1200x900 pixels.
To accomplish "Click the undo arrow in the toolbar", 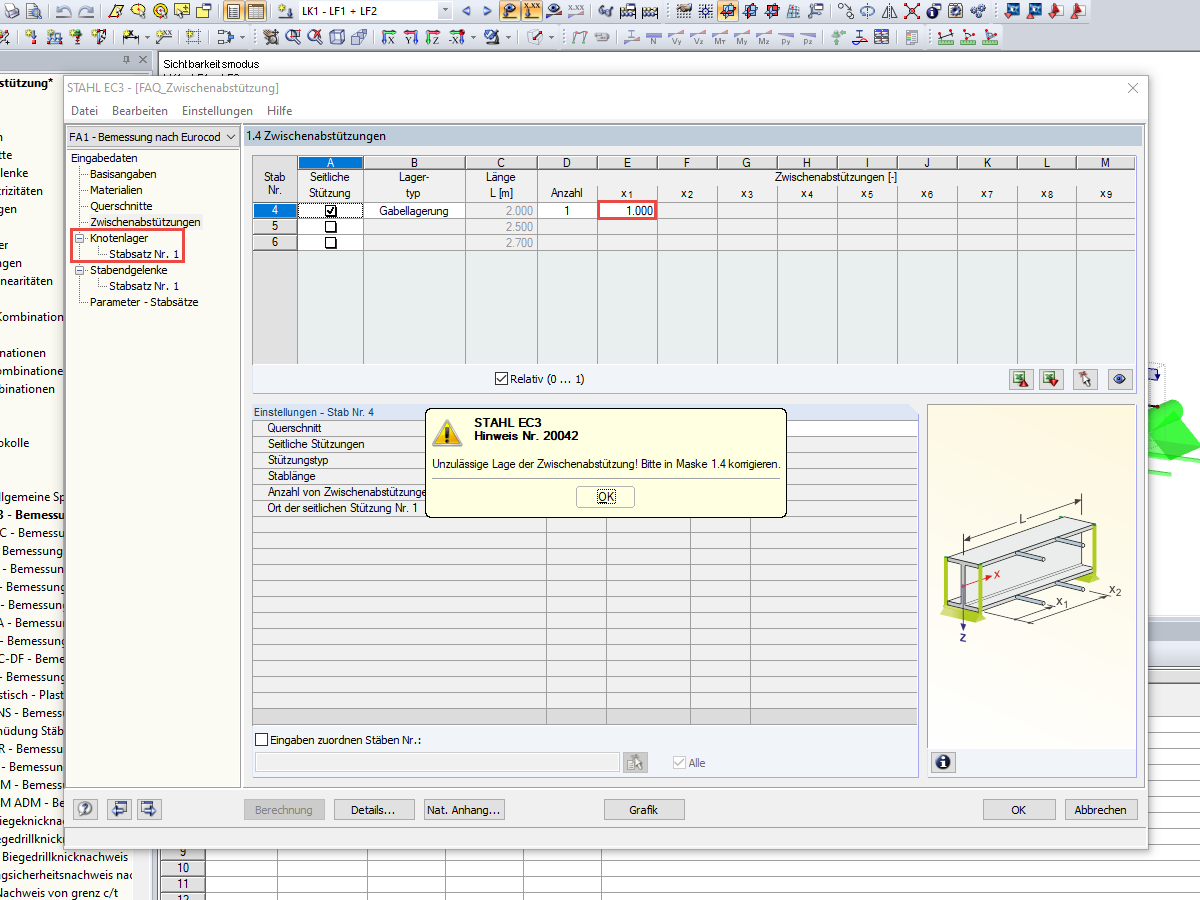I will click(63, 11).
